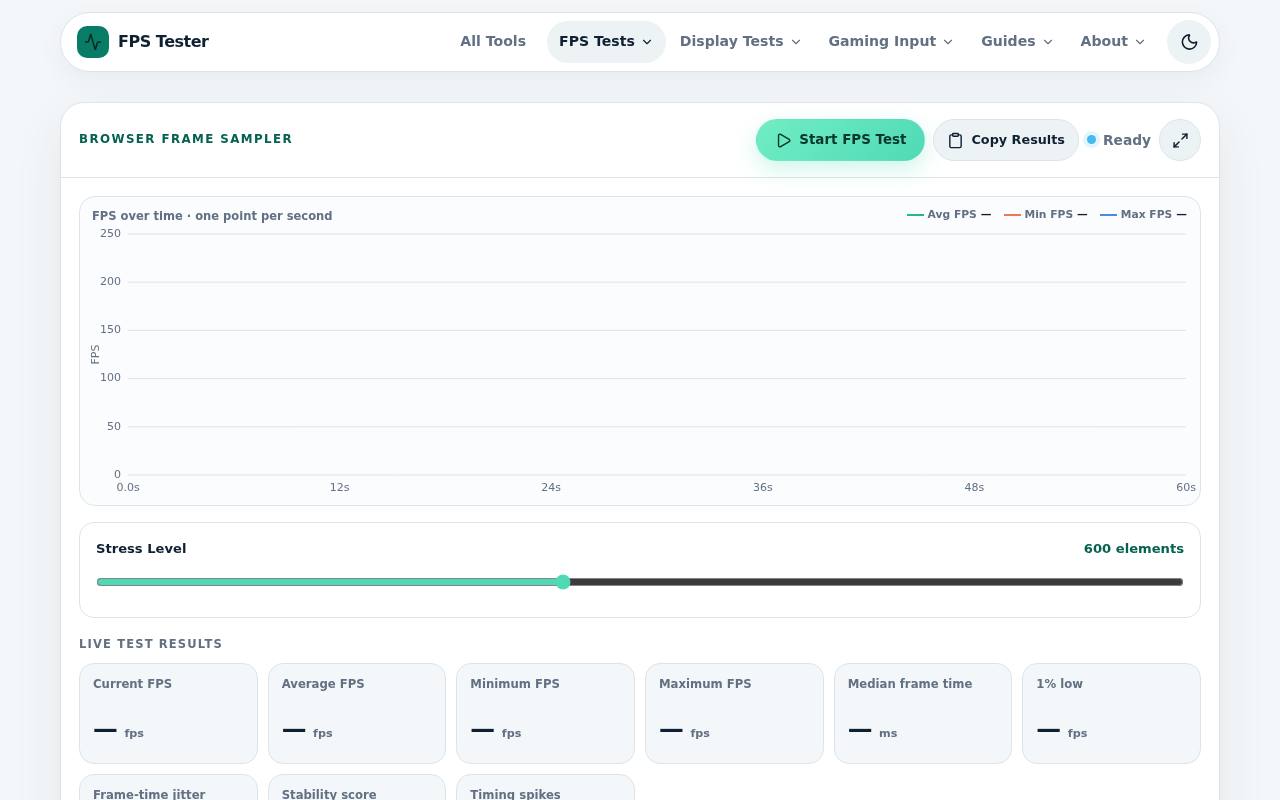Click the Stability score card
The width and height of the screenshot is (1280, 800).
[x=357, y=788]
